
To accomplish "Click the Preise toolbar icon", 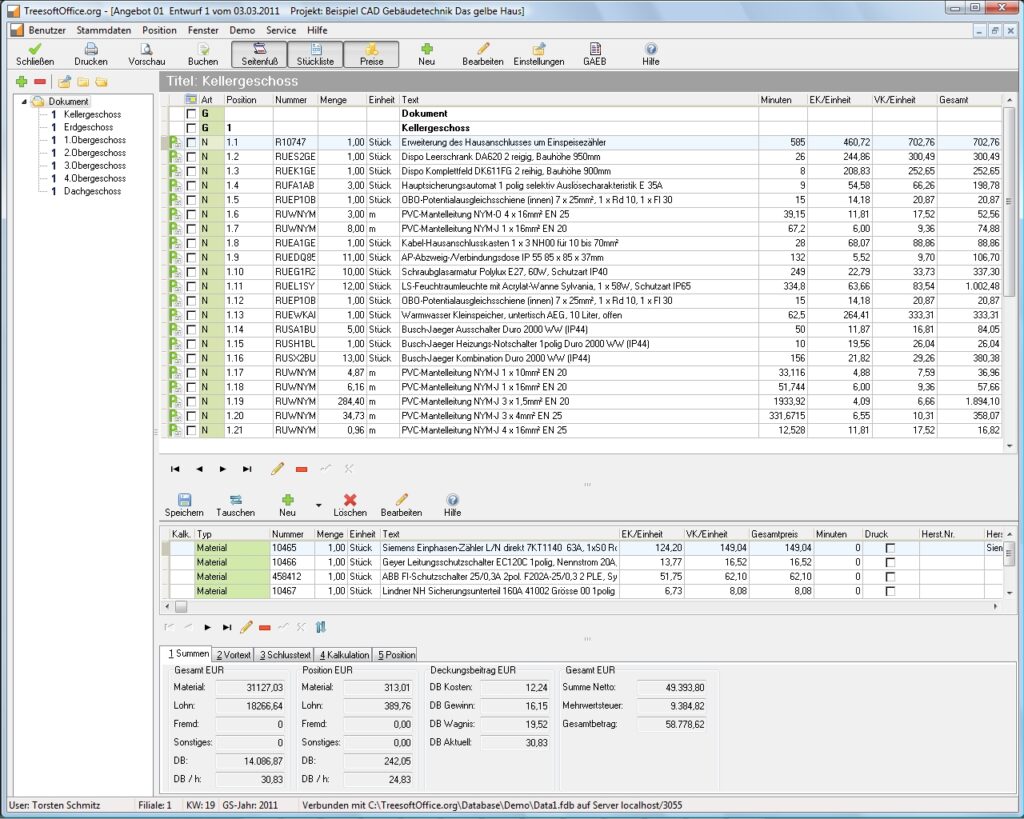I will (372, 53).
